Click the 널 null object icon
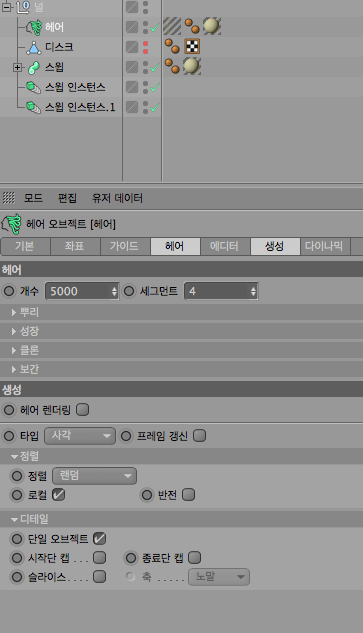Screen dimensions: 363x633 click(23, 7)
